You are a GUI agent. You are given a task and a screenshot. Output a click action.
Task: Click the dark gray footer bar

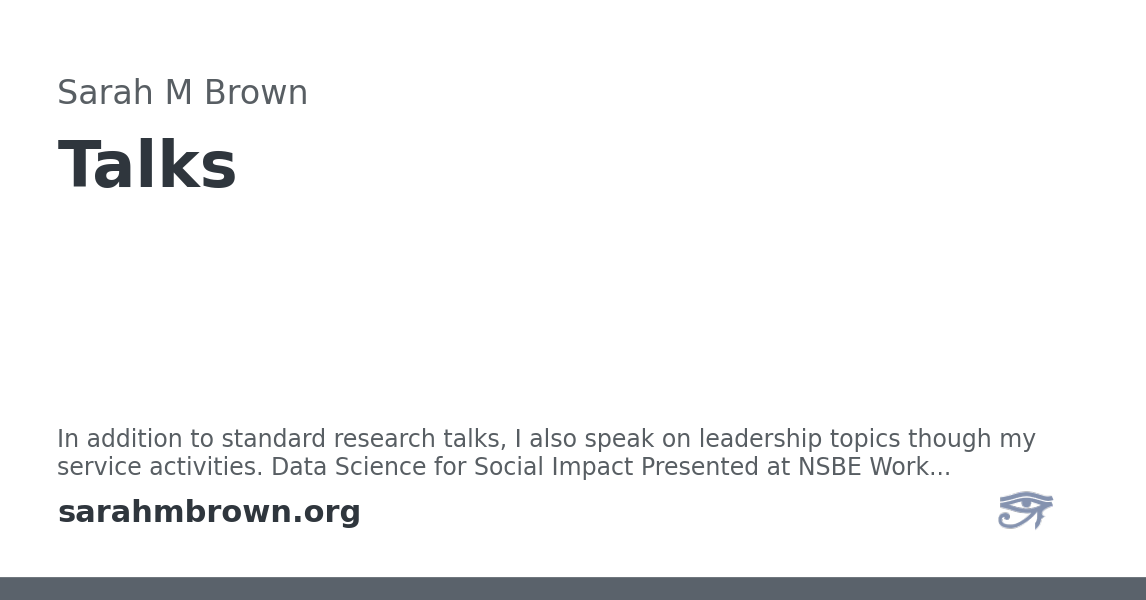tap(573, 588)
